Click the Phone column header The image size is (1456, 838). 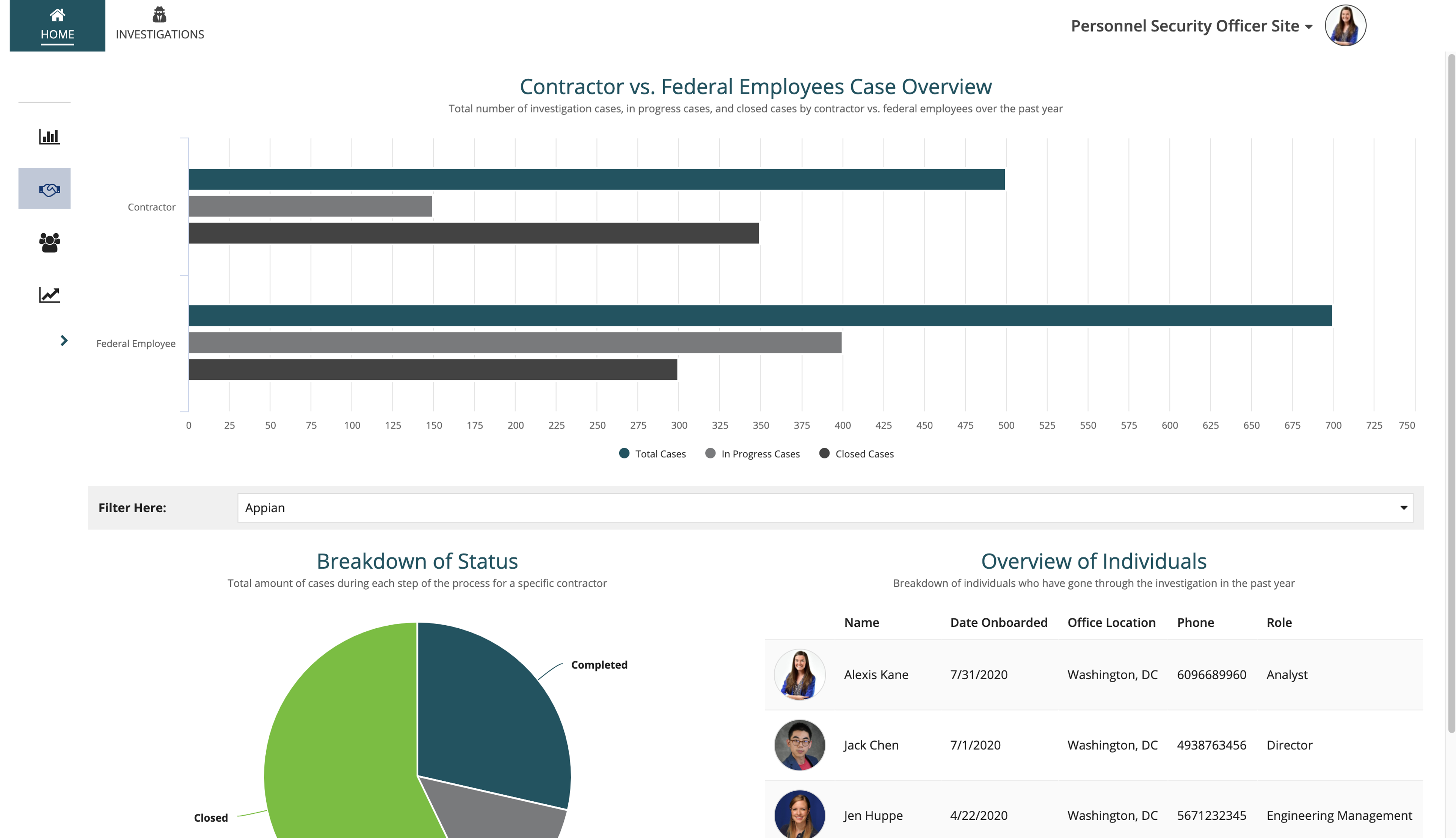tap(1195, 623)
